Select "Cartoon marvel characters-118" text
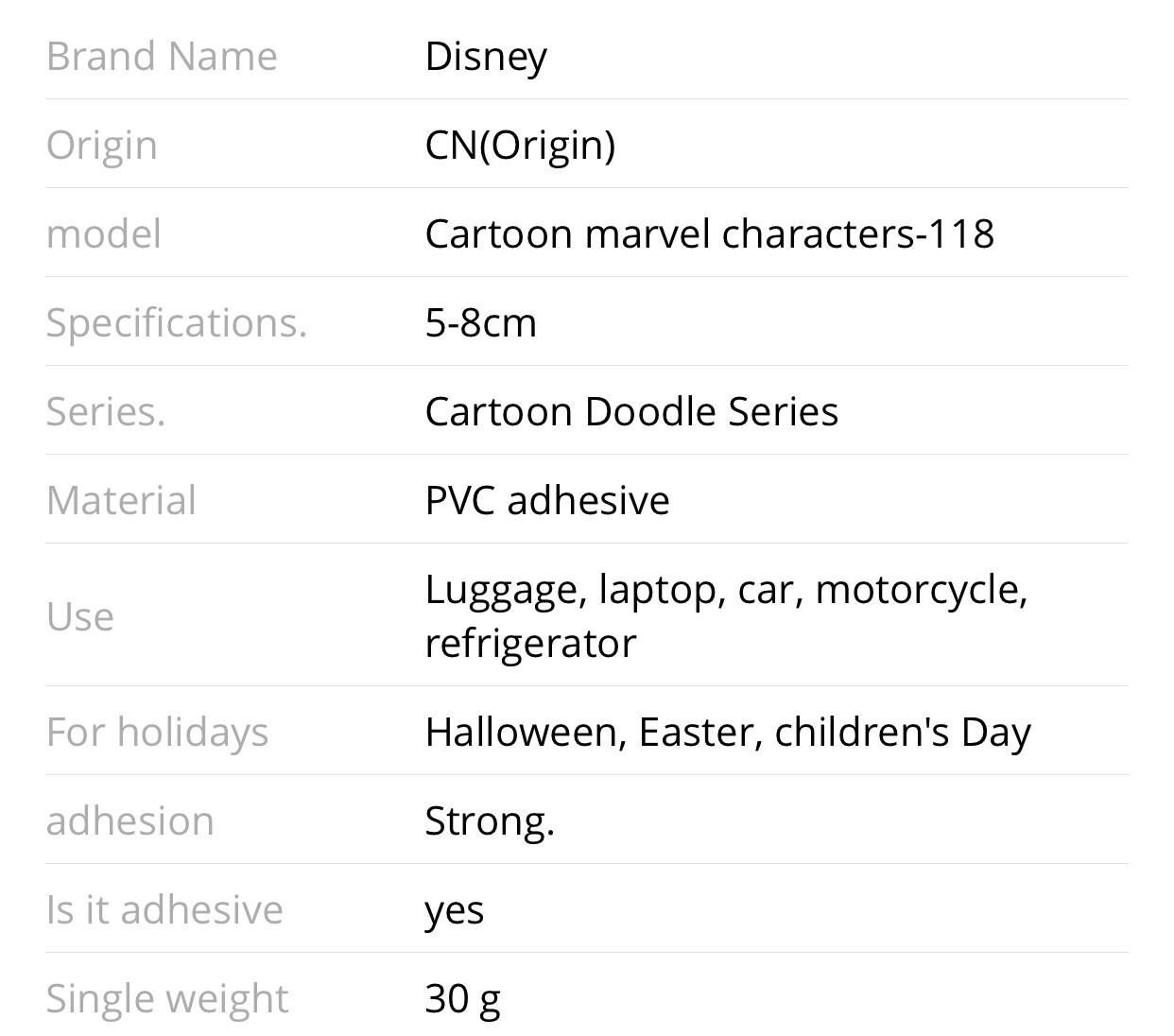This screenshot has width=1174, height=1036. tap(709, 233)
